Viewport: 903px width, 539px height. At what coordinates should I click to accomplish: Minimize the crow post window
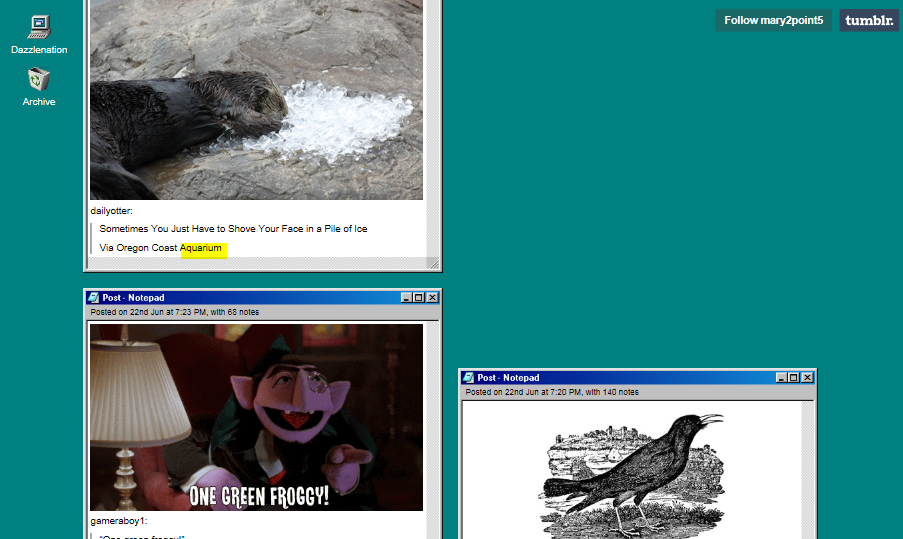[781, 378]
